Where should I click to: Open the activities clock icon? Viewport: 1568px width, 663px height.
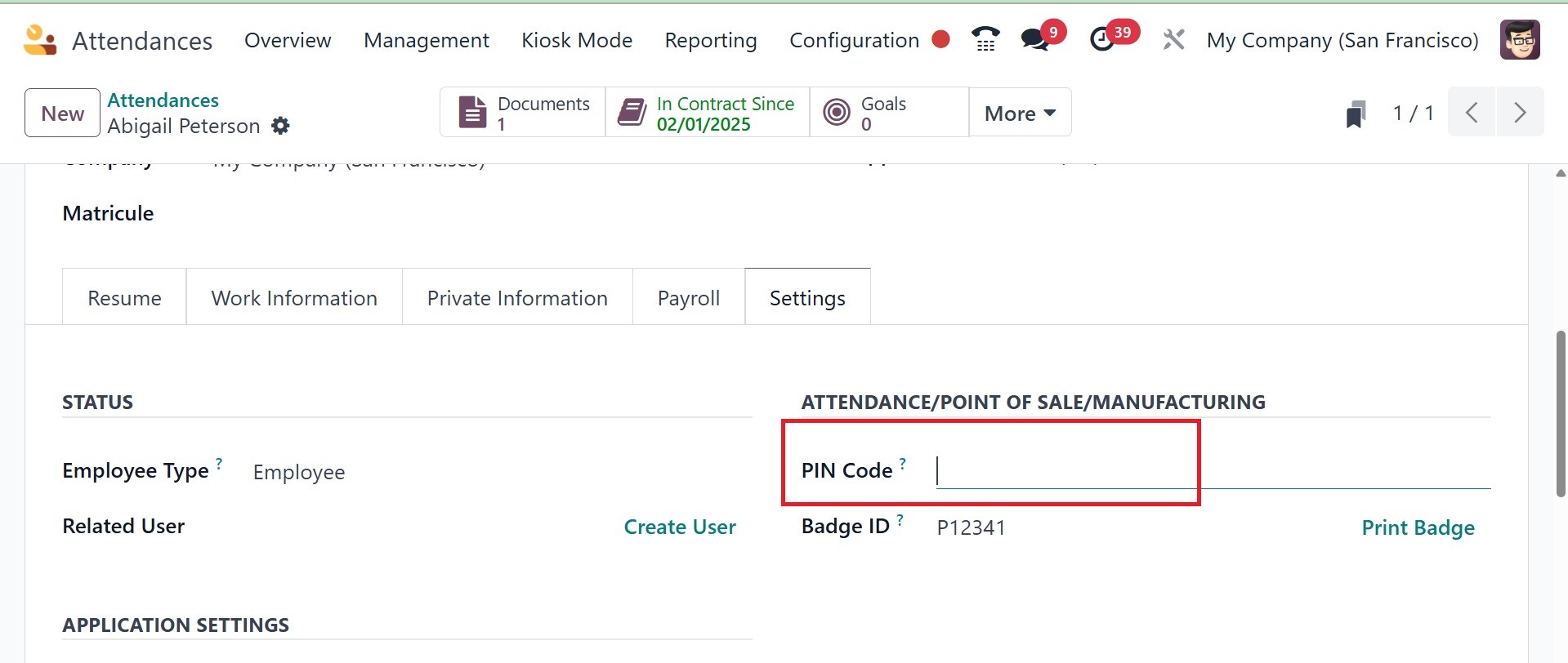pyautogui.click(x=1103, y=39)
